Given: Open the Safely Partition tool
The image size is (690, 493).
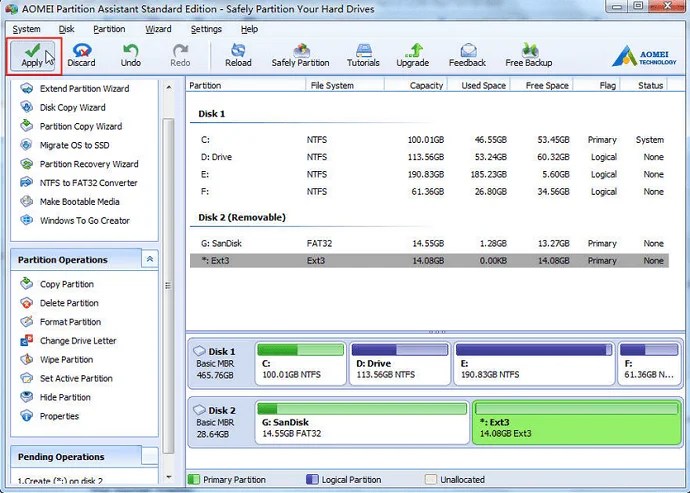Looking at the screenshot, I should point(301,56).
